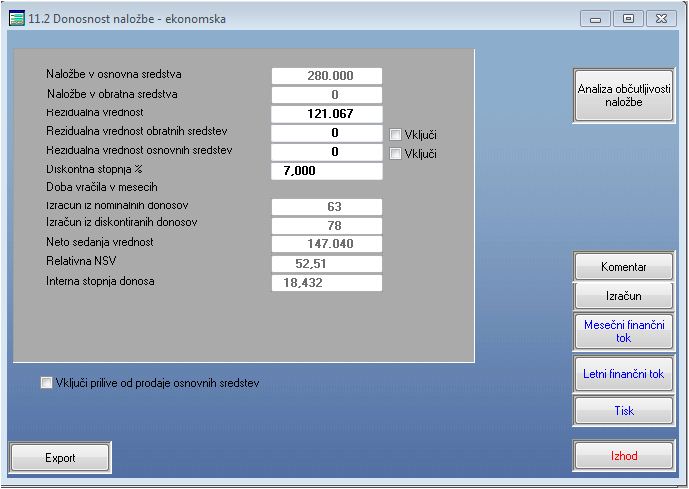
Task: Open Analiza občutljivosti naložbe
Action: [x=624, y=96]
